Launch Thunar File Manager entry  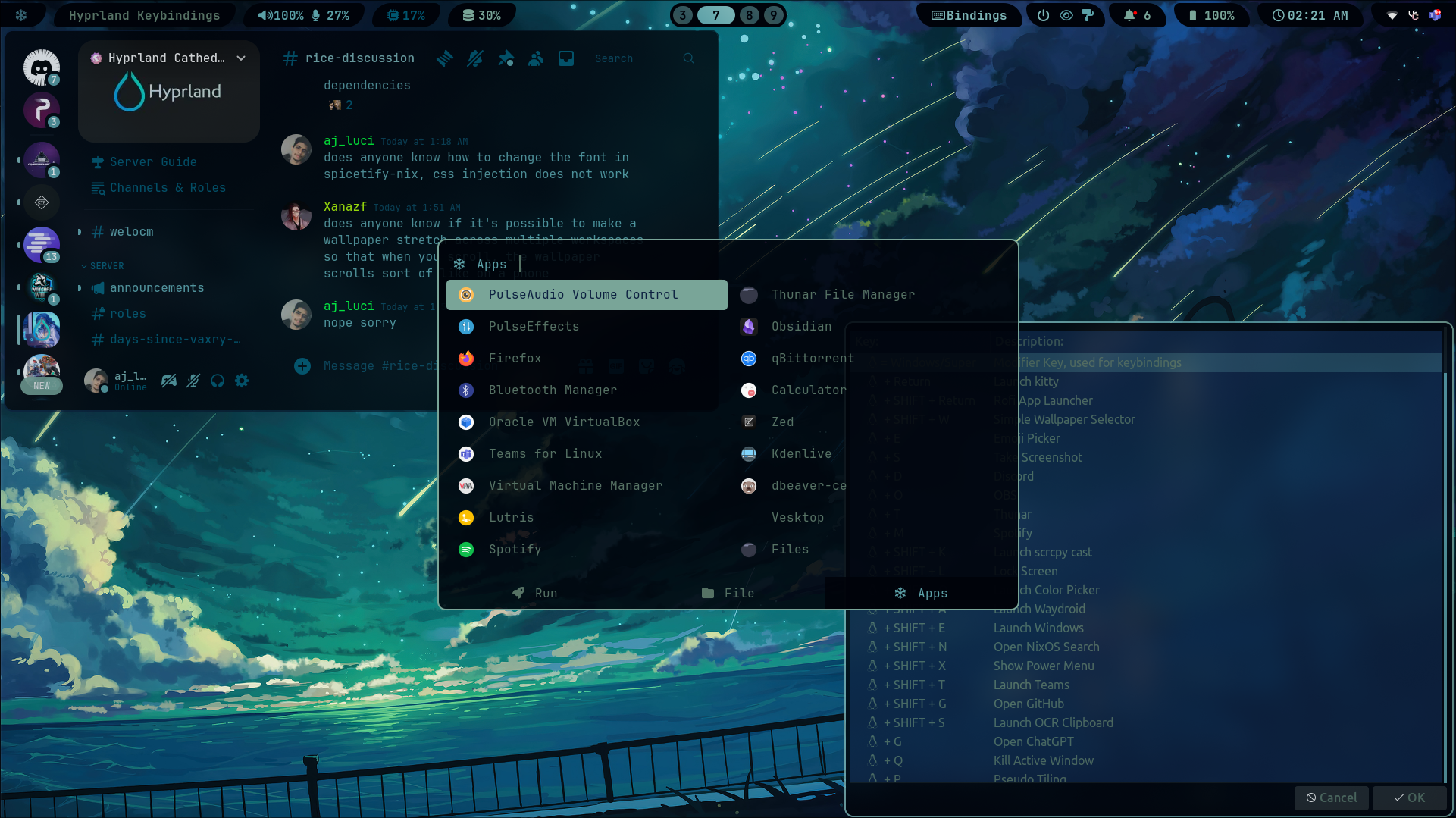point(869,294)
